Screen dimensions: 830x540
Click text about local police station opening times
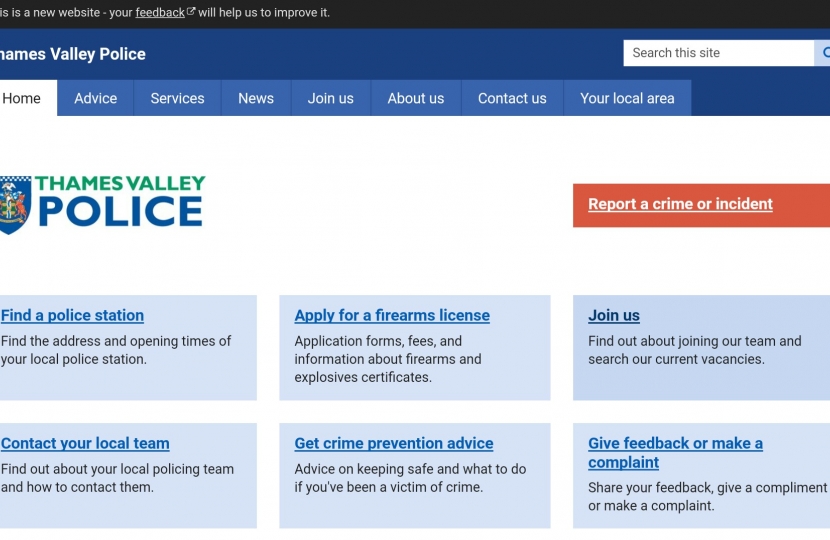116,350
